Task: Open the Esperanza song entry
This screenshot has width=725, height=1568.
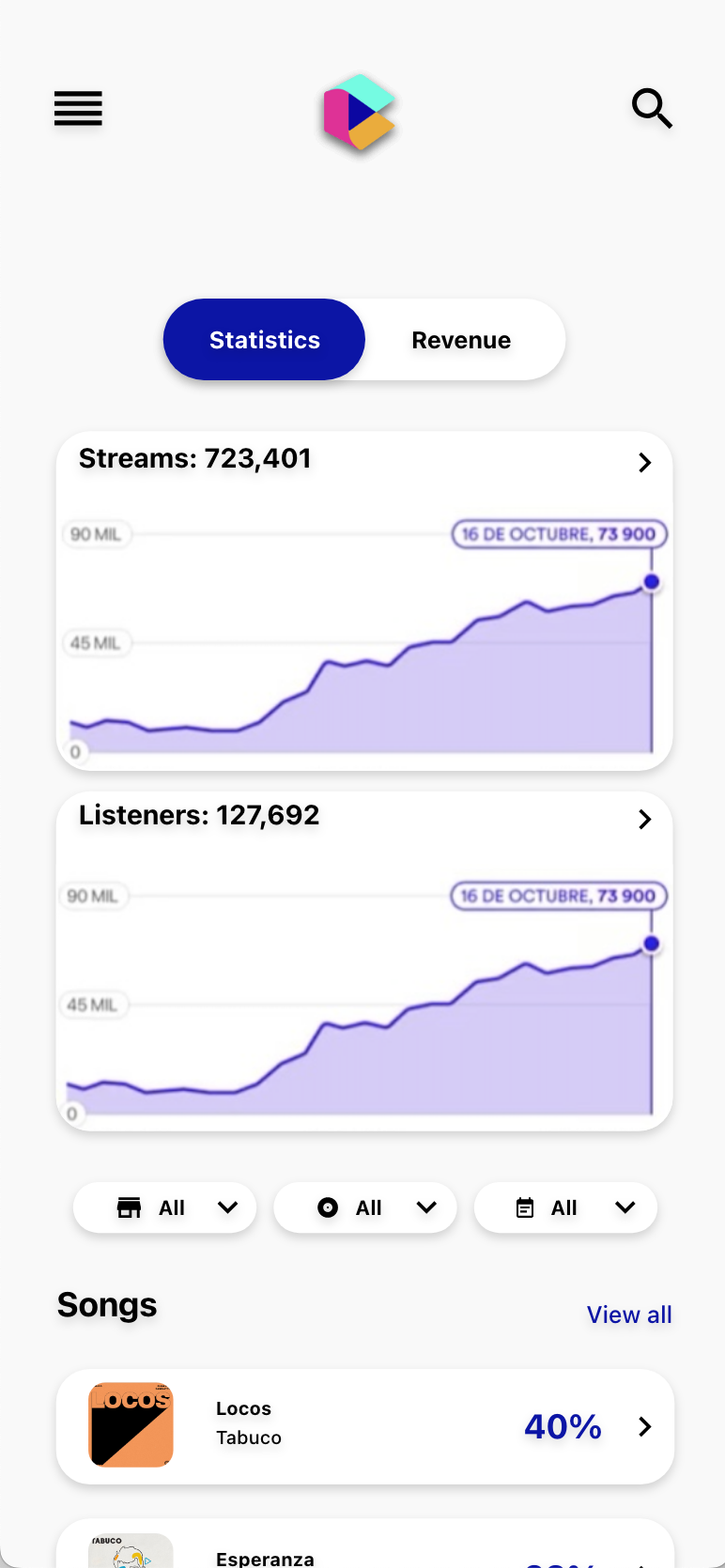Action: [x=265, y=1557]
